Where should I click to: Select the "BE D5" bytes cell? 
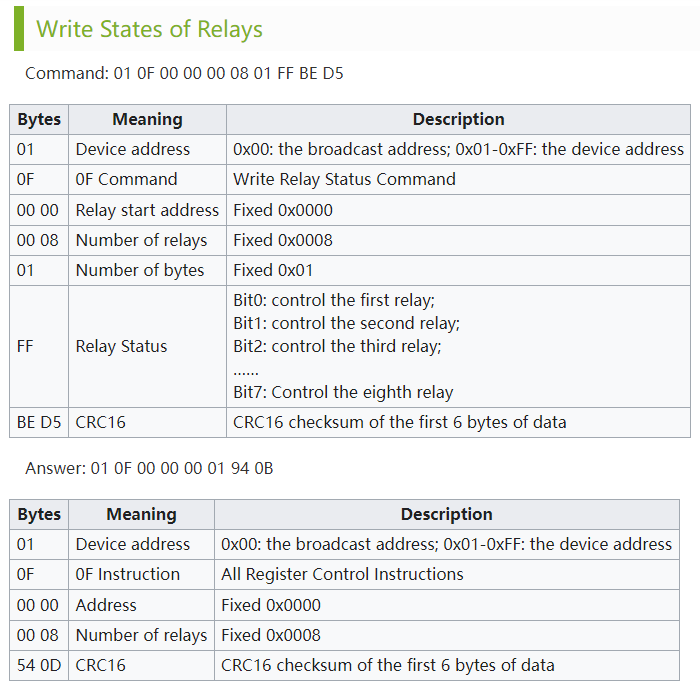39,422
